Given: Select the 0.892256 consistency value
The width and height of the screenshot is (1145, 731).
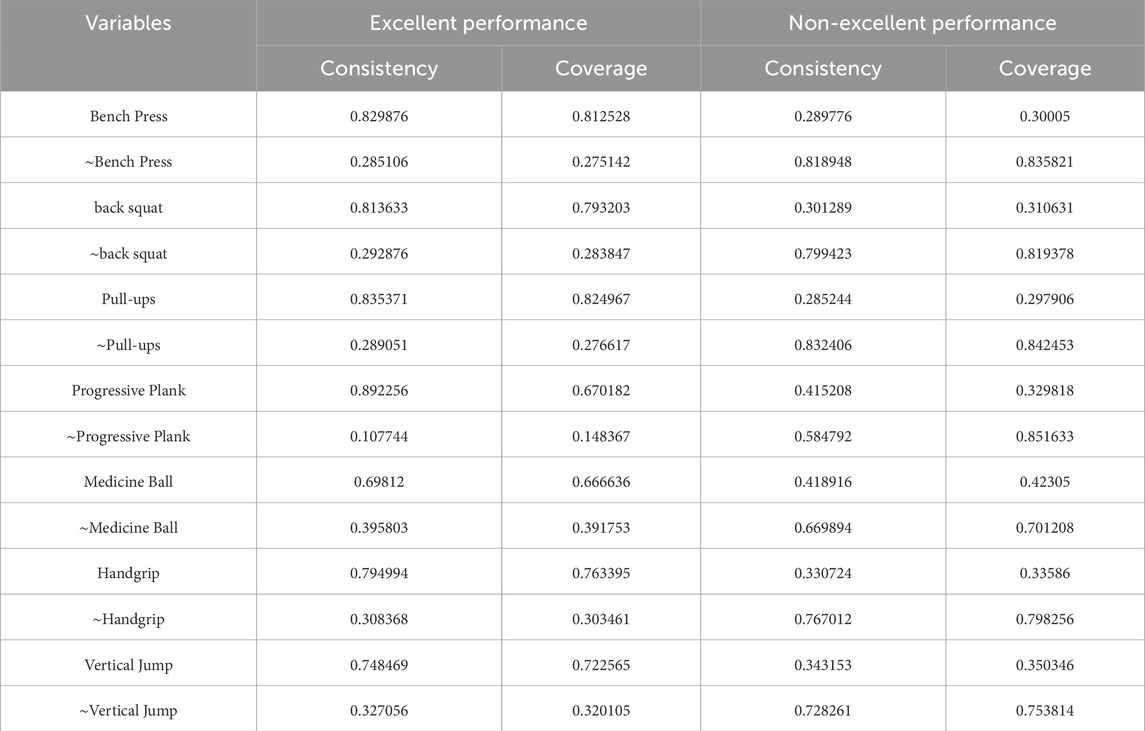Looking at the screenshot, I should 379,390.
